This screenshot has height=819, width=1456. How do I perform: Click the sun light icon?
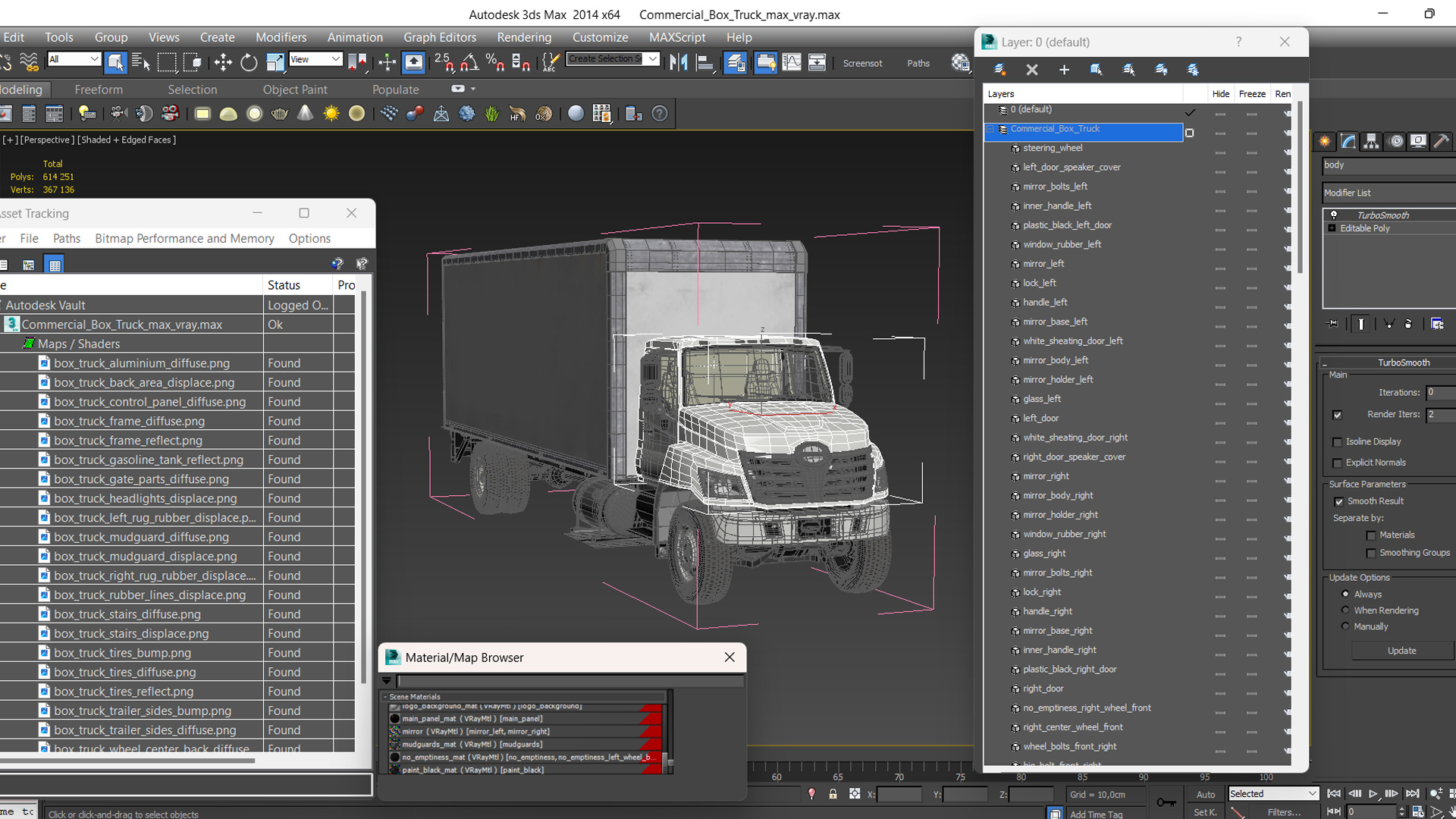point(331,114)
